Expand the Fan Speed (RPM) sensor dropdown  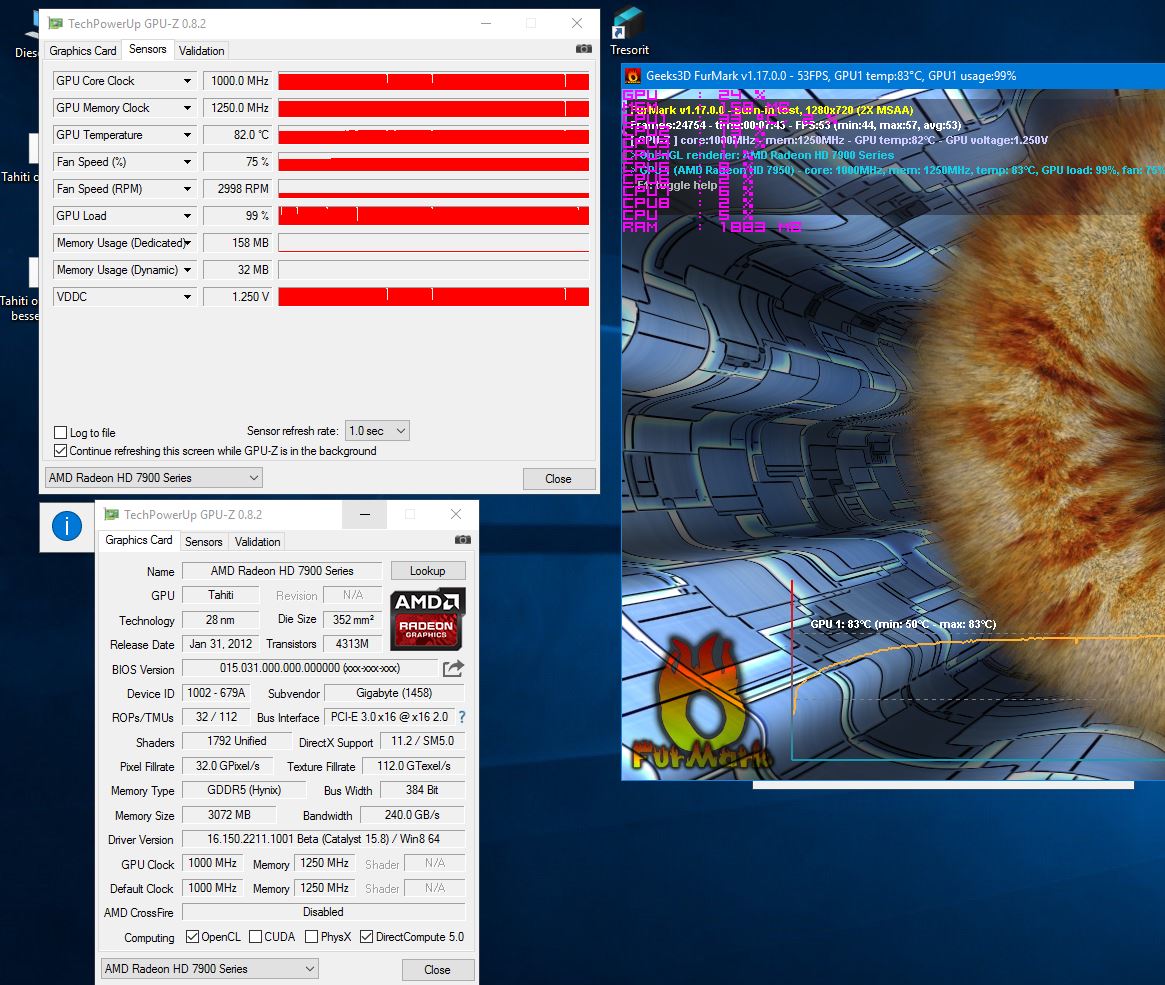[x=187, y=189]
